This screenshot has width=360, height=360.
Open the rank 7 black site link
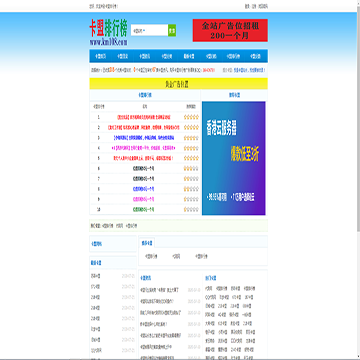(143, 179)
